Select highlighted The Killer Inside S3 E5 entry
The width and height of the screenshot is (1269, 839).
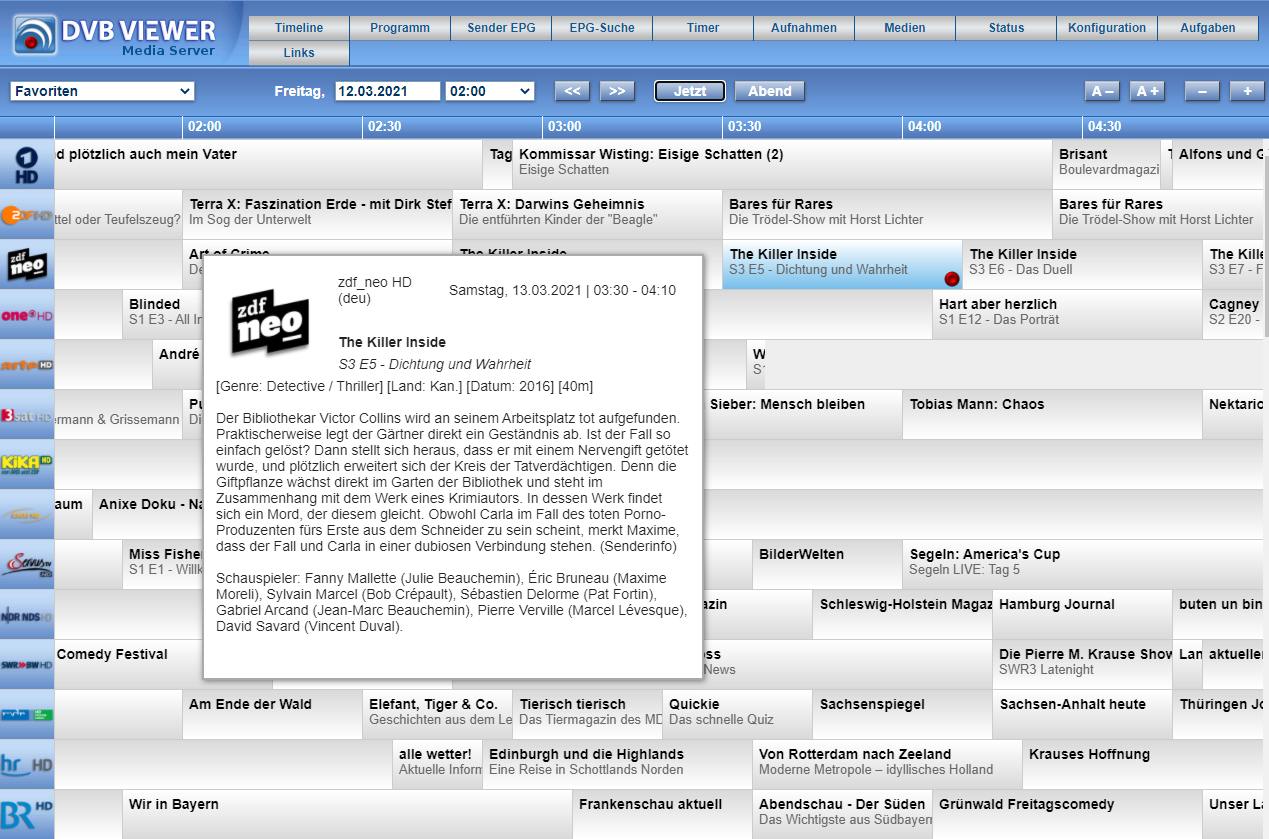[842, 264]
